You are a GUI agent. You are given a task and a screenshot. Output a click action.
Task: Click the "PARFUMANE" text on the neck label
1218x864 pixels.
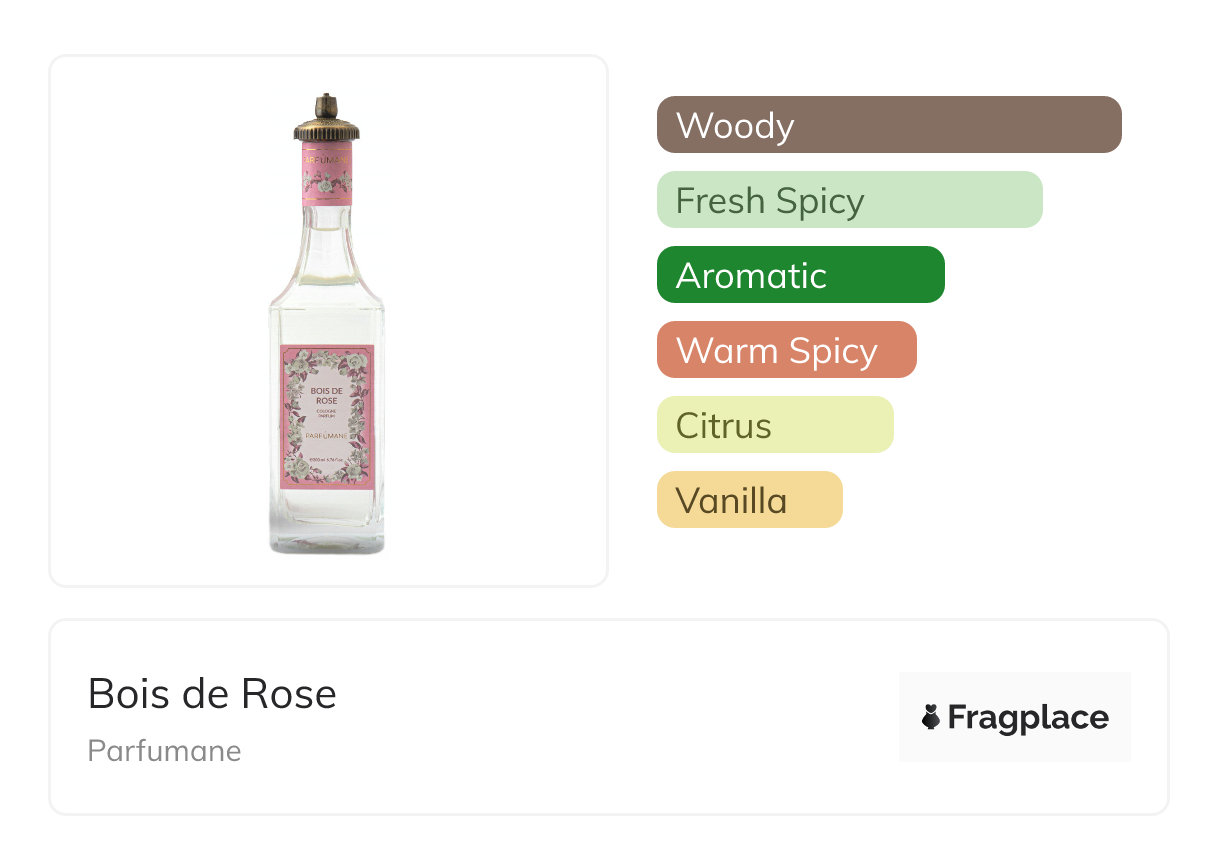(326, 159)
